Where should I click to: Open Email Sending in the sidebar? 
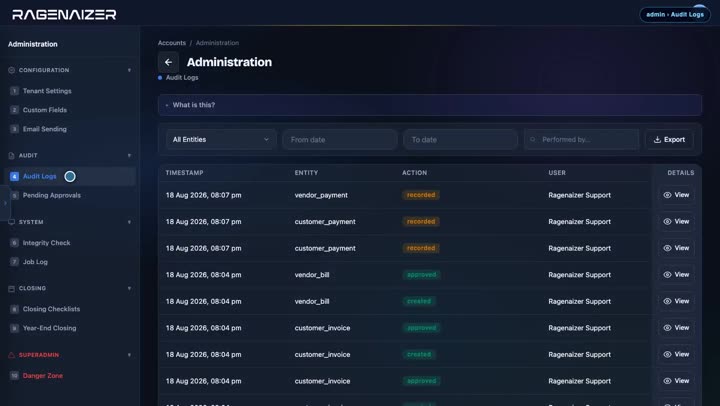click(70, 129)
